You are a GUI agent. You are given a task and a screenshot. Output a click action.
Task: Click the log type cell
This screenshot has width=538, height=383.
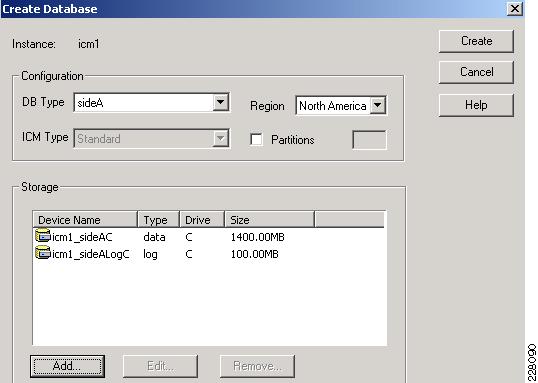(150, 254)
